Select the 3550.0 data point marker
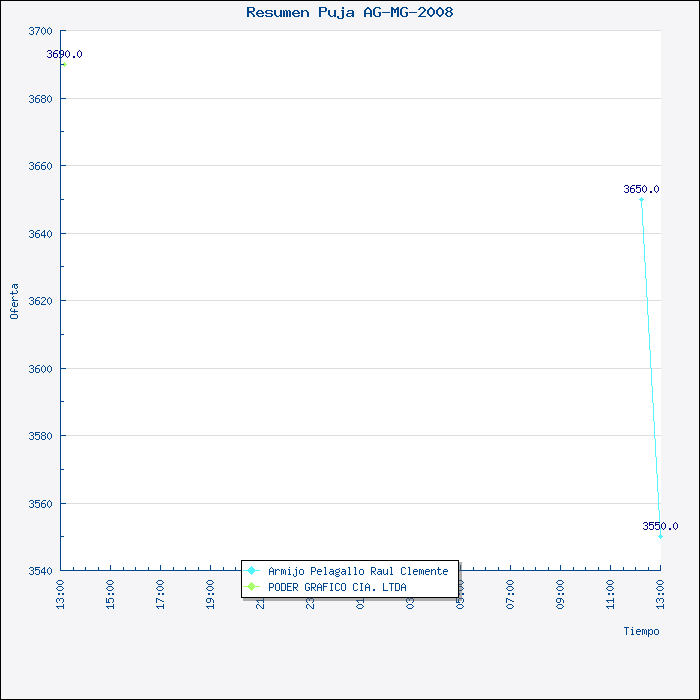 click(x=660, y=537)
